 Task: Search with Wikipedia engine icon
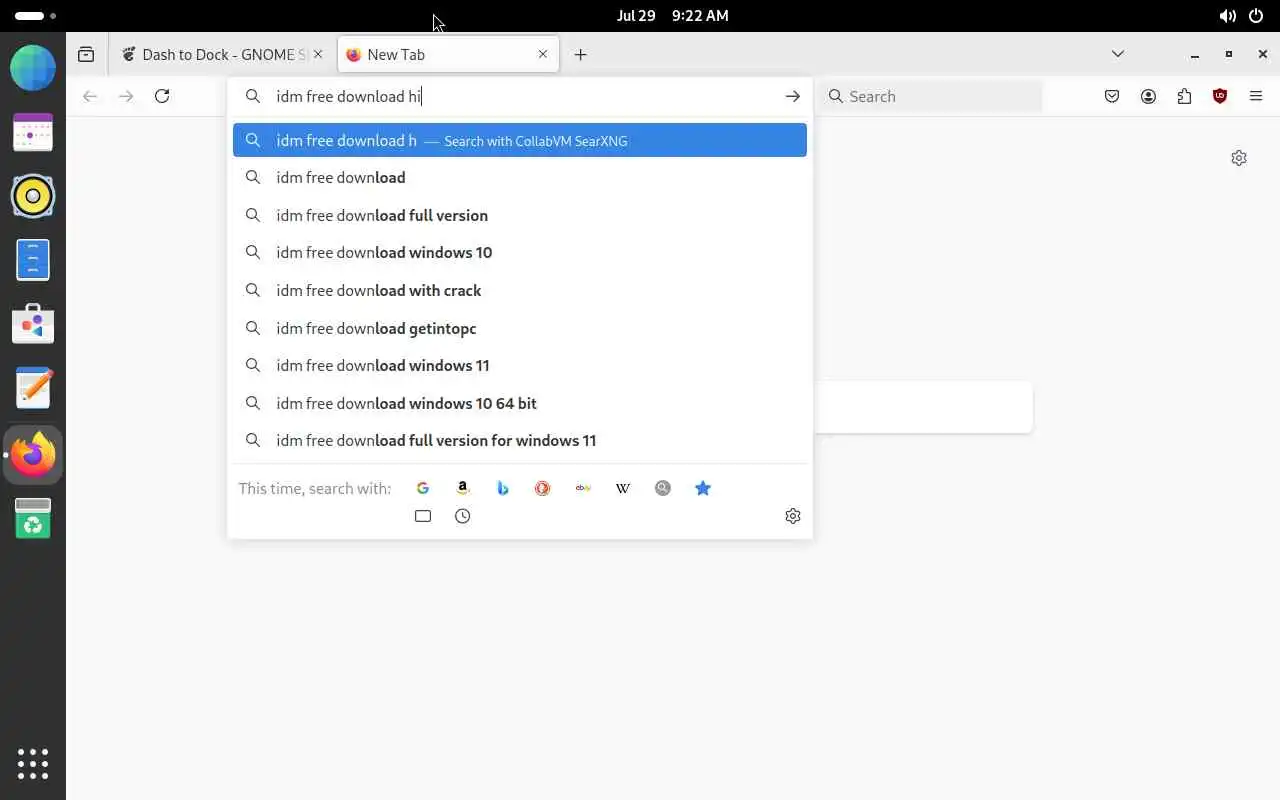click(x=623, y=488)
